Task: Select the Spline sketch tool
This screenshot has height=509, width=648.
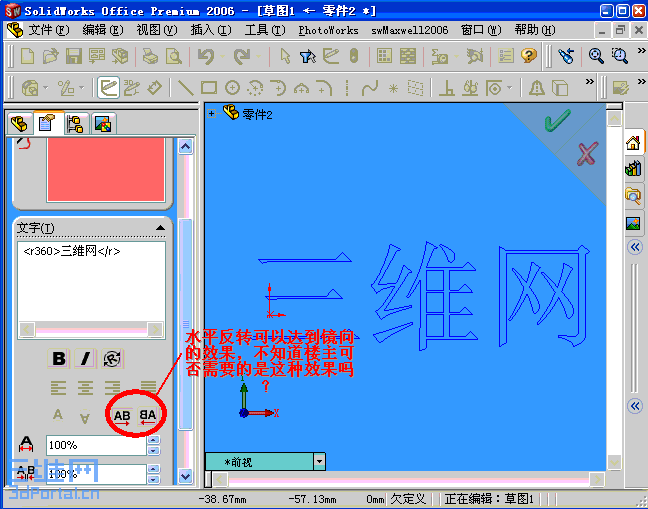Action: pyautogui.click(x=369, y=88)
